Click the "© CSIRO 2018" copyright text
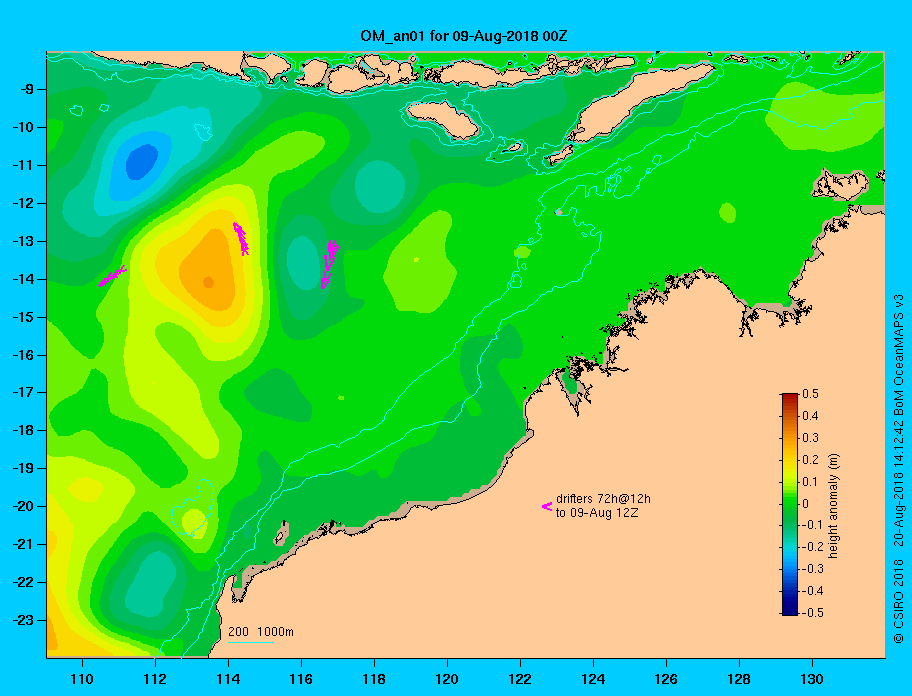 [x=898, y=601]
